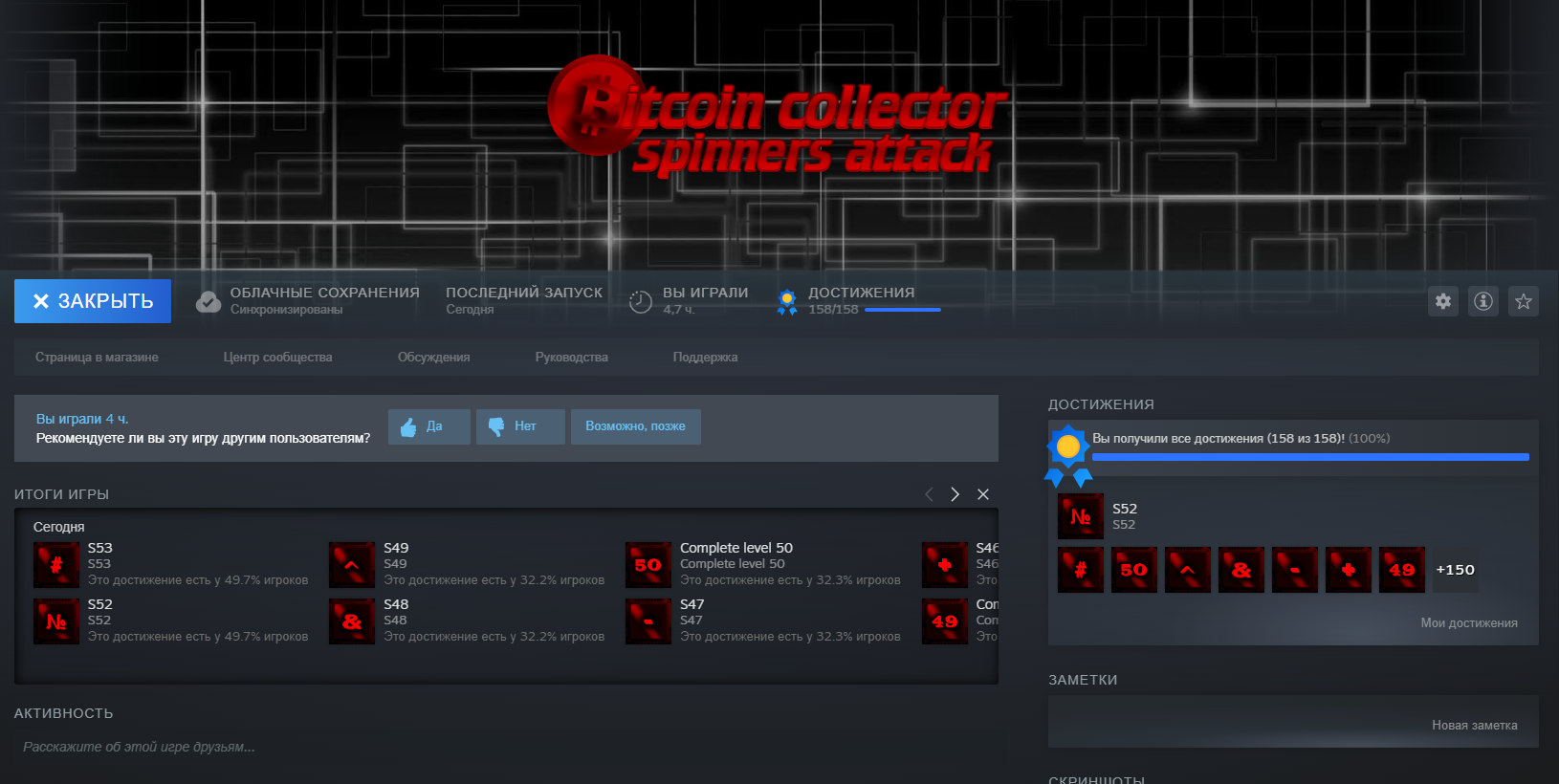
Task: Open the 49 achievement icon in summary
Action: [945, 621]
